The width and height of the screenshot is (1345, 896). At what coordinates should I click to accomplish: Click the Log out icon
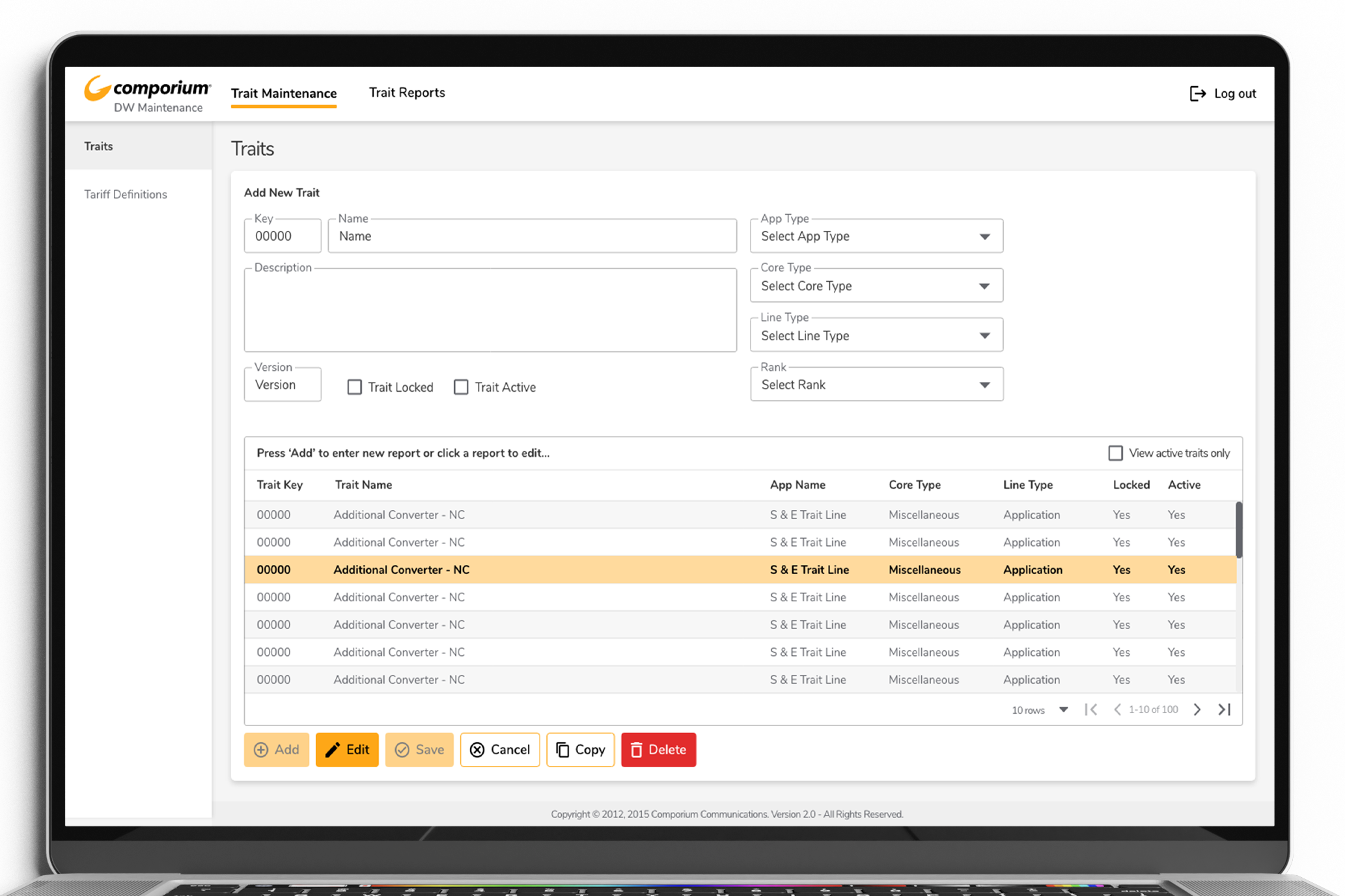(1197, 94)
